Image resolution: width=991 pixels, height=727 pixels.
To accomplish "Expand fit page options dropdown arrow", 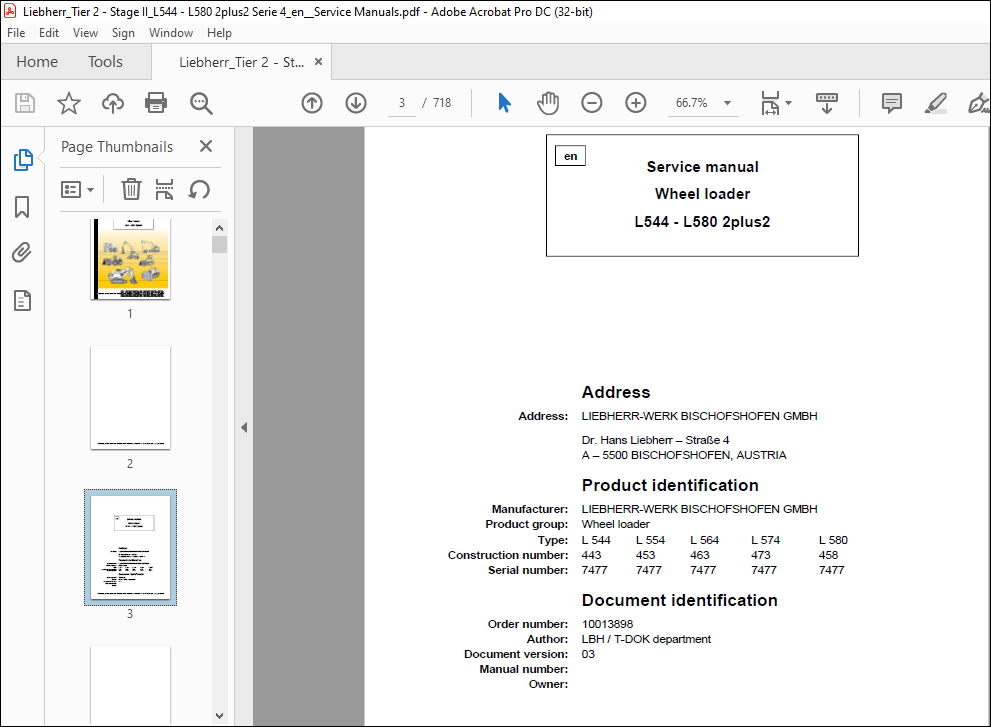I will [x=788, y=102].
